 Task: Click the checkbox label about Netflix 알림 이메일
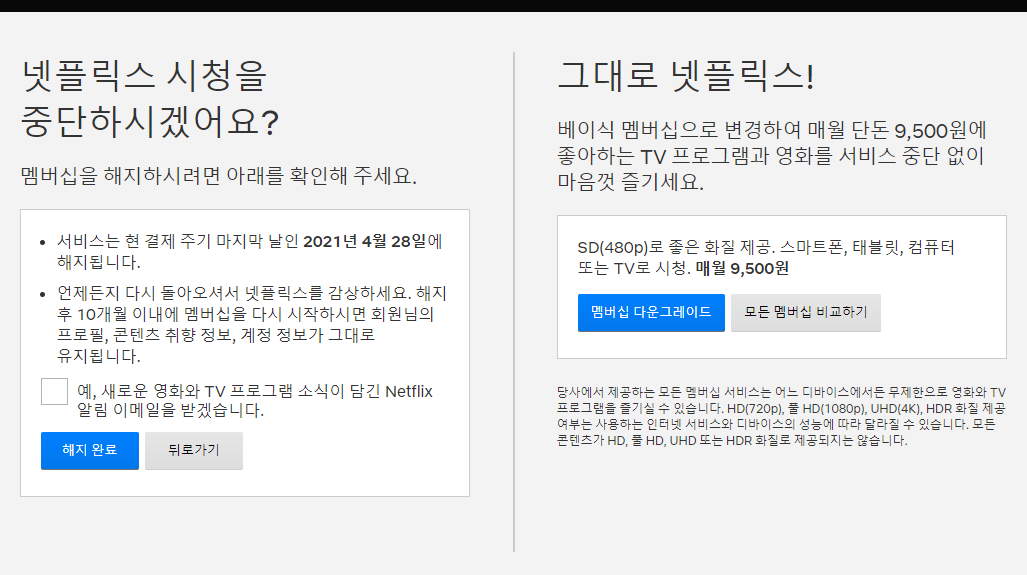click(255, 401)
